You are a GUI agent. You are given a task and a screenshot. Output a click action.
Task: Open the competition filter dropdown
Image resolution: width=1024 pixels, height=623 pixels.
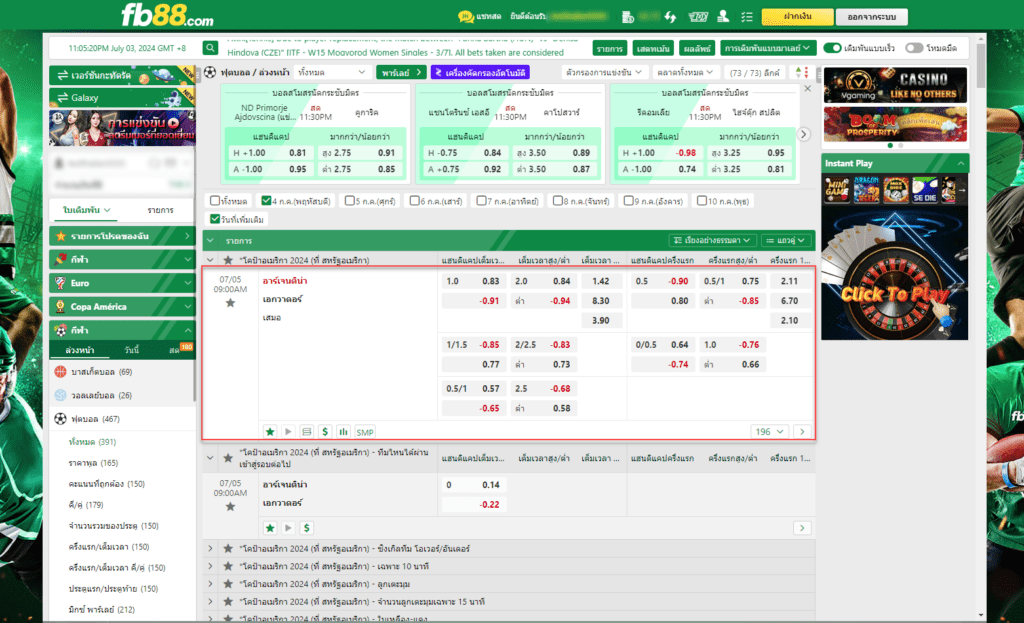pyautogui.click(x=603, y=72)
